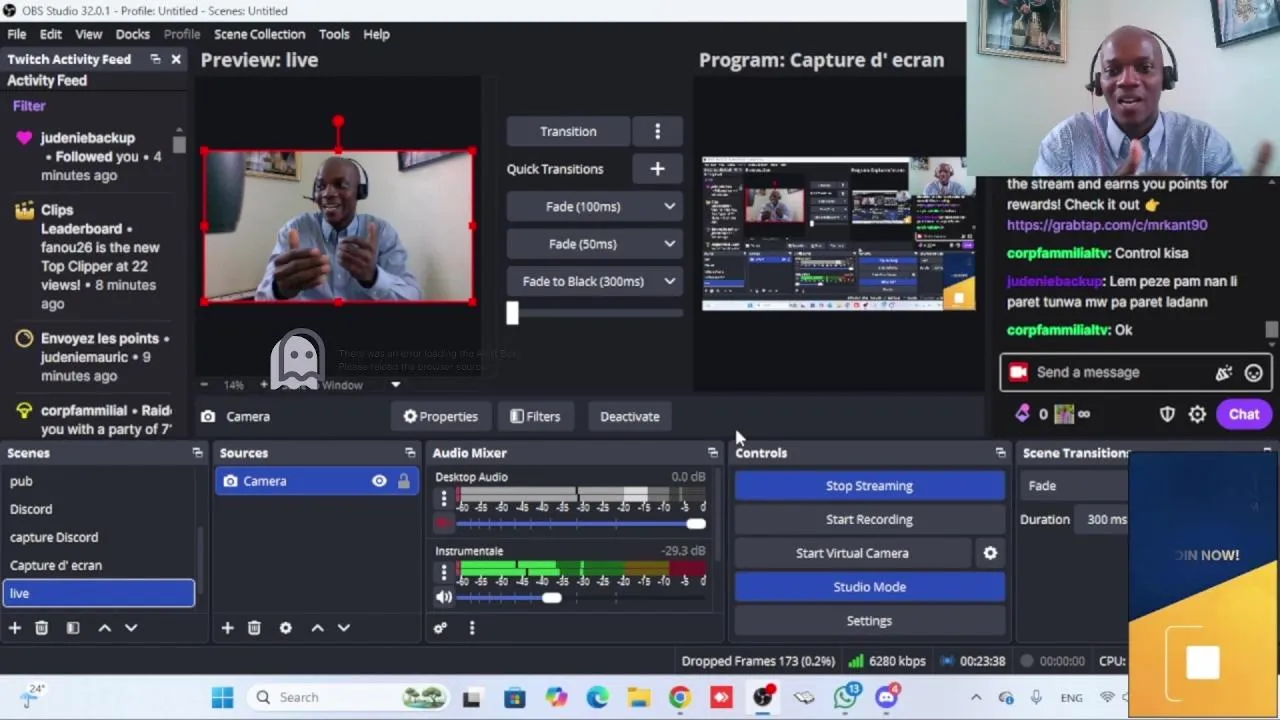Show hidden system tray icons chevron
Viewport: 1280px width, 720px height.
click(x=976, y=698)
